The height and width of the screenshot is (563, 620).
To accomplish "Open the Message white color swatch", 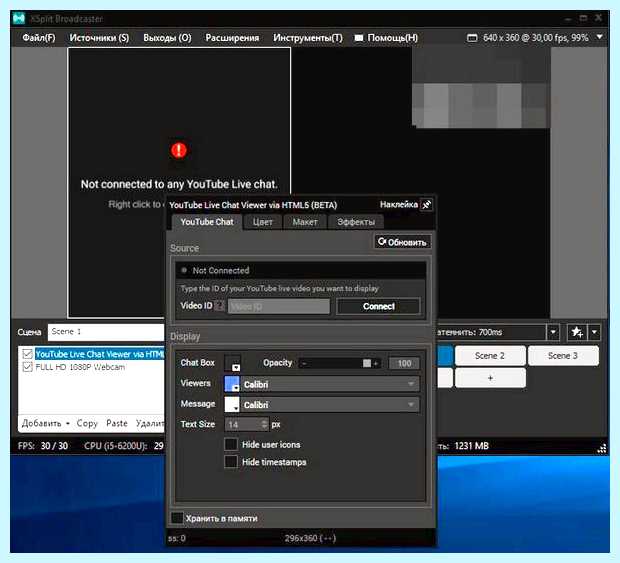I will pos(232,404).
